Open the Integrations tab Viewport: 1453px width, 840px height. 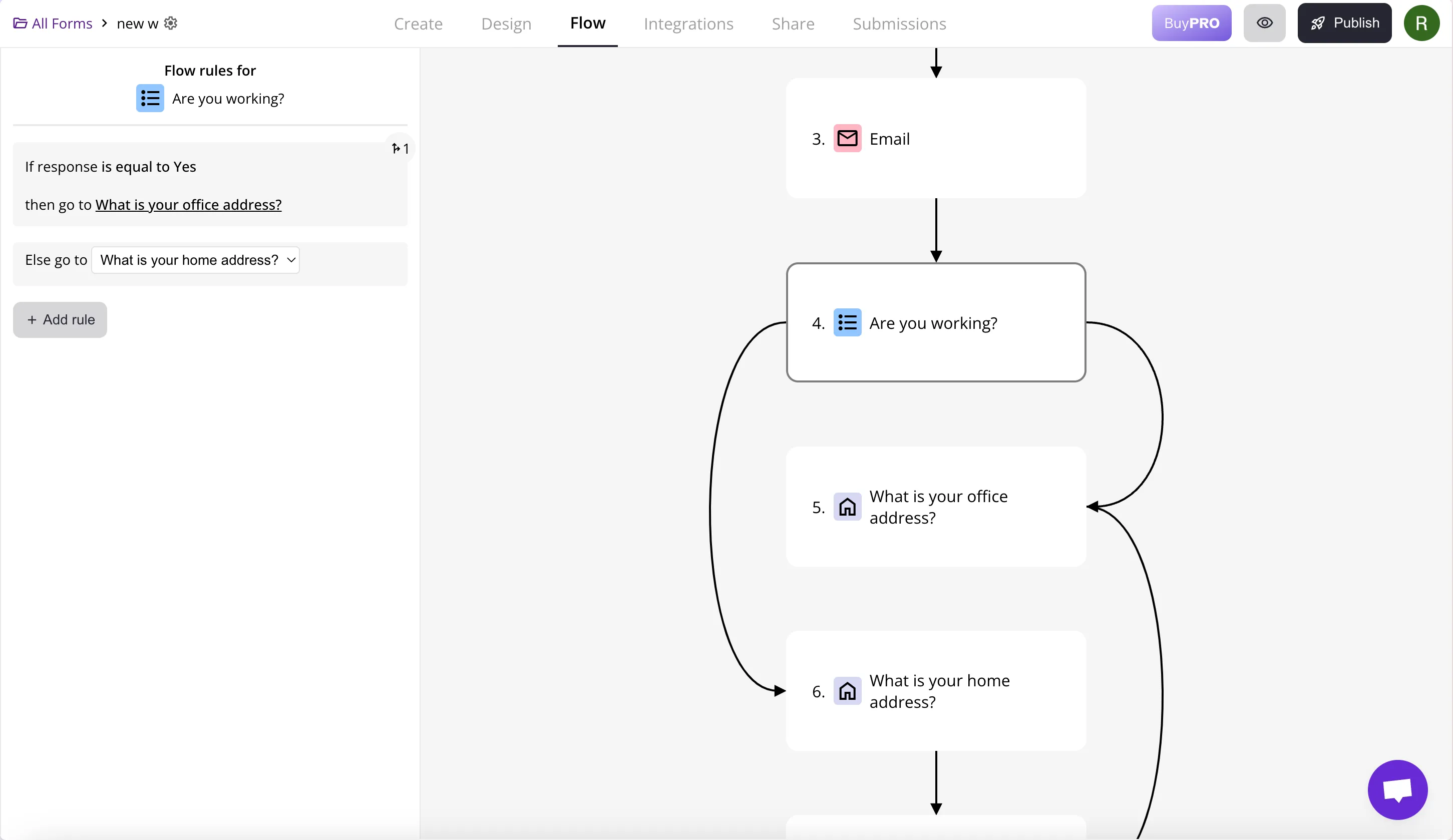pos(689,22)
